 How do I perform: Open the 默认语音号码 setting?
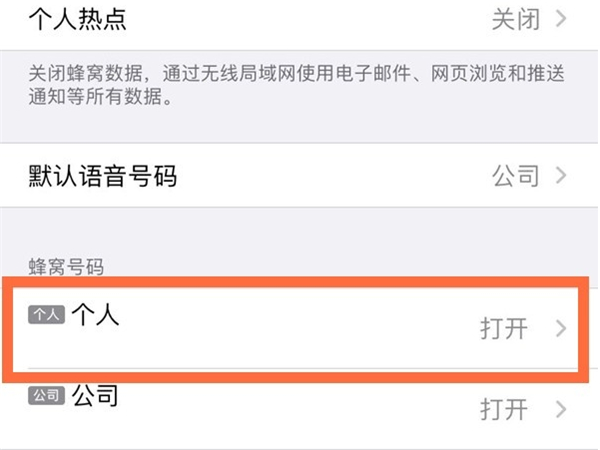tap(298, 175)
